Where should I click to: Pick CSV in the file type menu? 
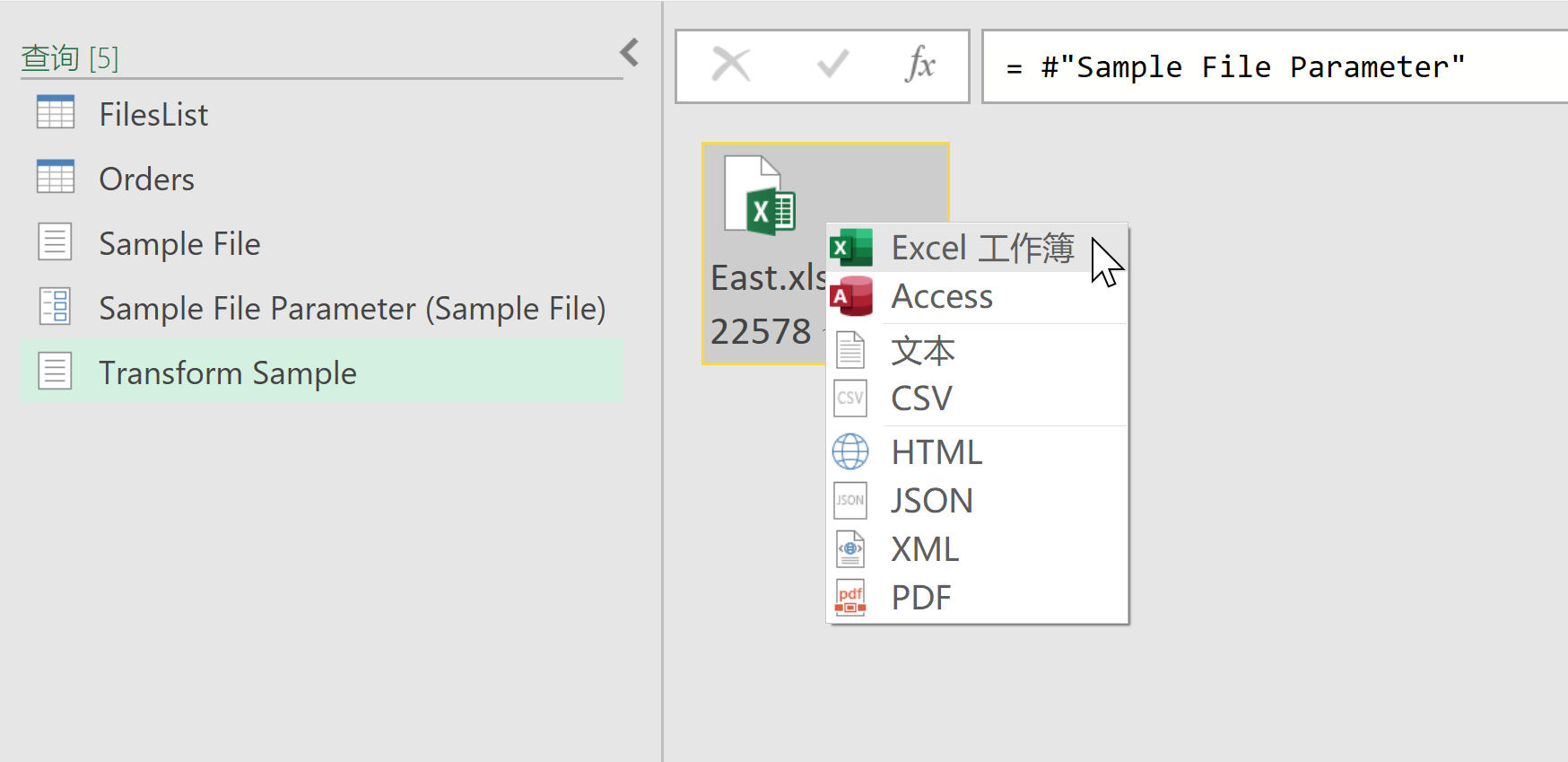click(x=977, y=399)
